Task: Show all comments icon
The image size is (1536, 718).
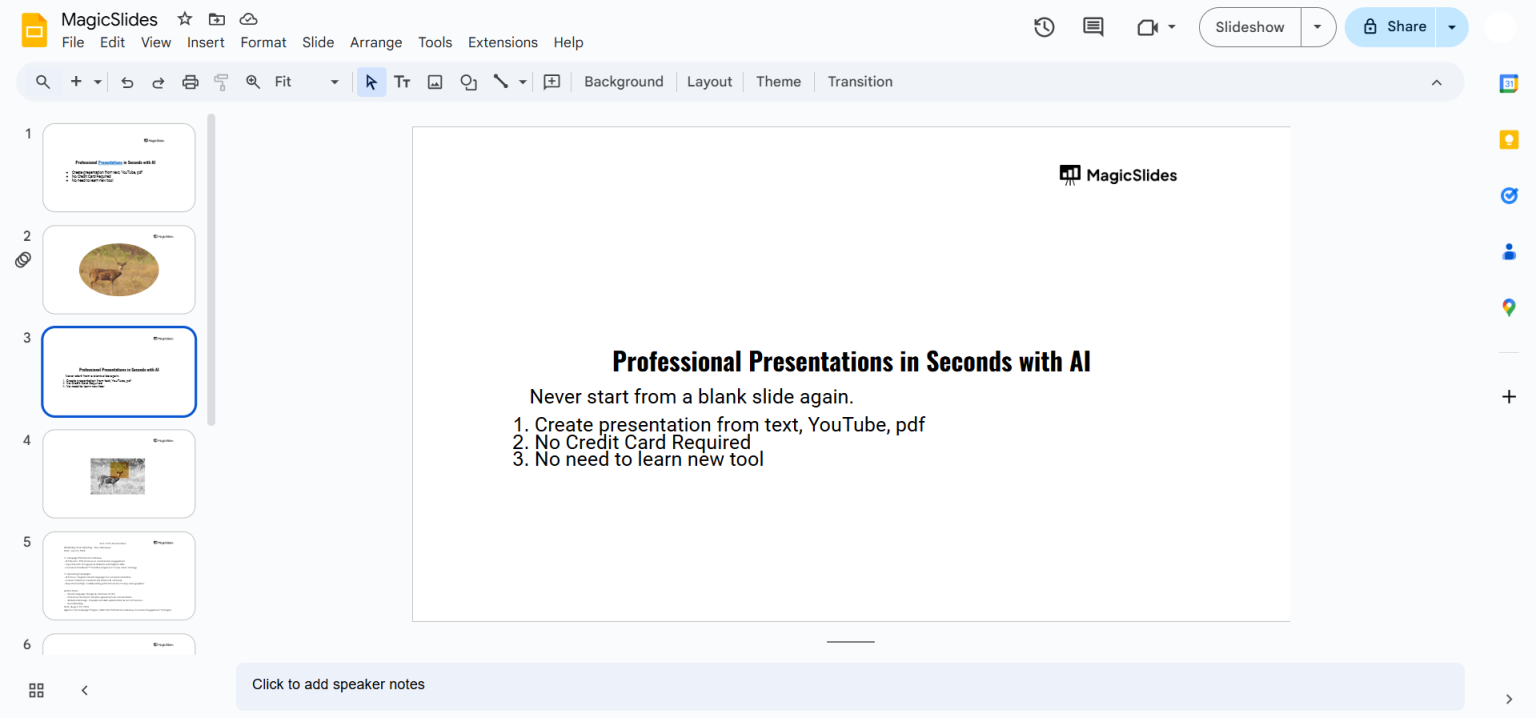Action: [1094, 27]
